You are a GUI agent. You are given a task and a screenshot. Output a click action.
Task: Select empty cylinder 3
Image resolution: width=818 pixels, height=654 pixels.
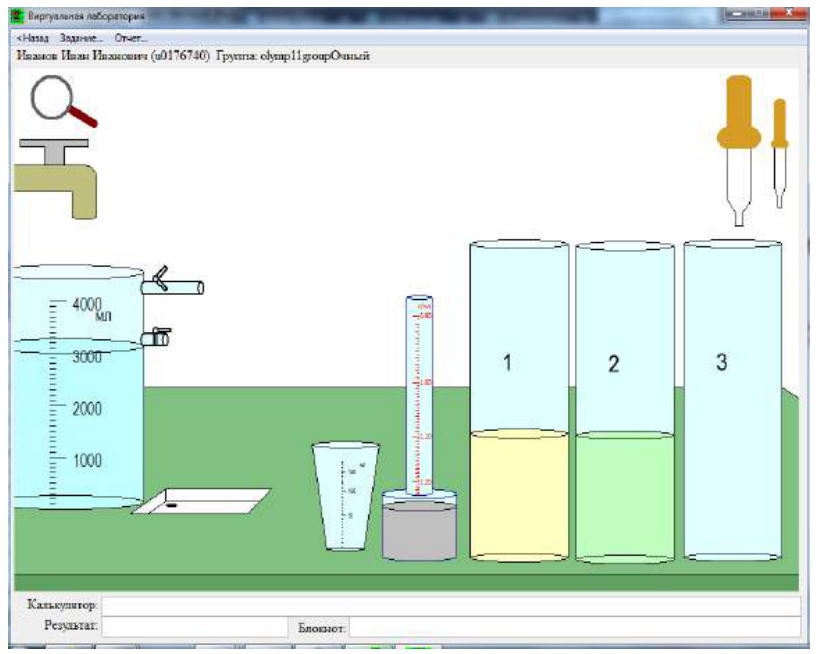[x=733, y=401]
